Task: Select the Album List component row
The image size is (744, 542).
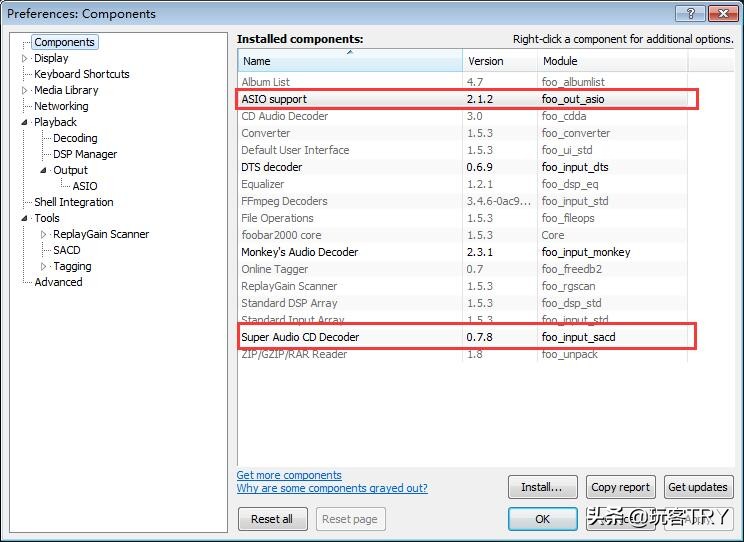Action: tap(463, 82)
